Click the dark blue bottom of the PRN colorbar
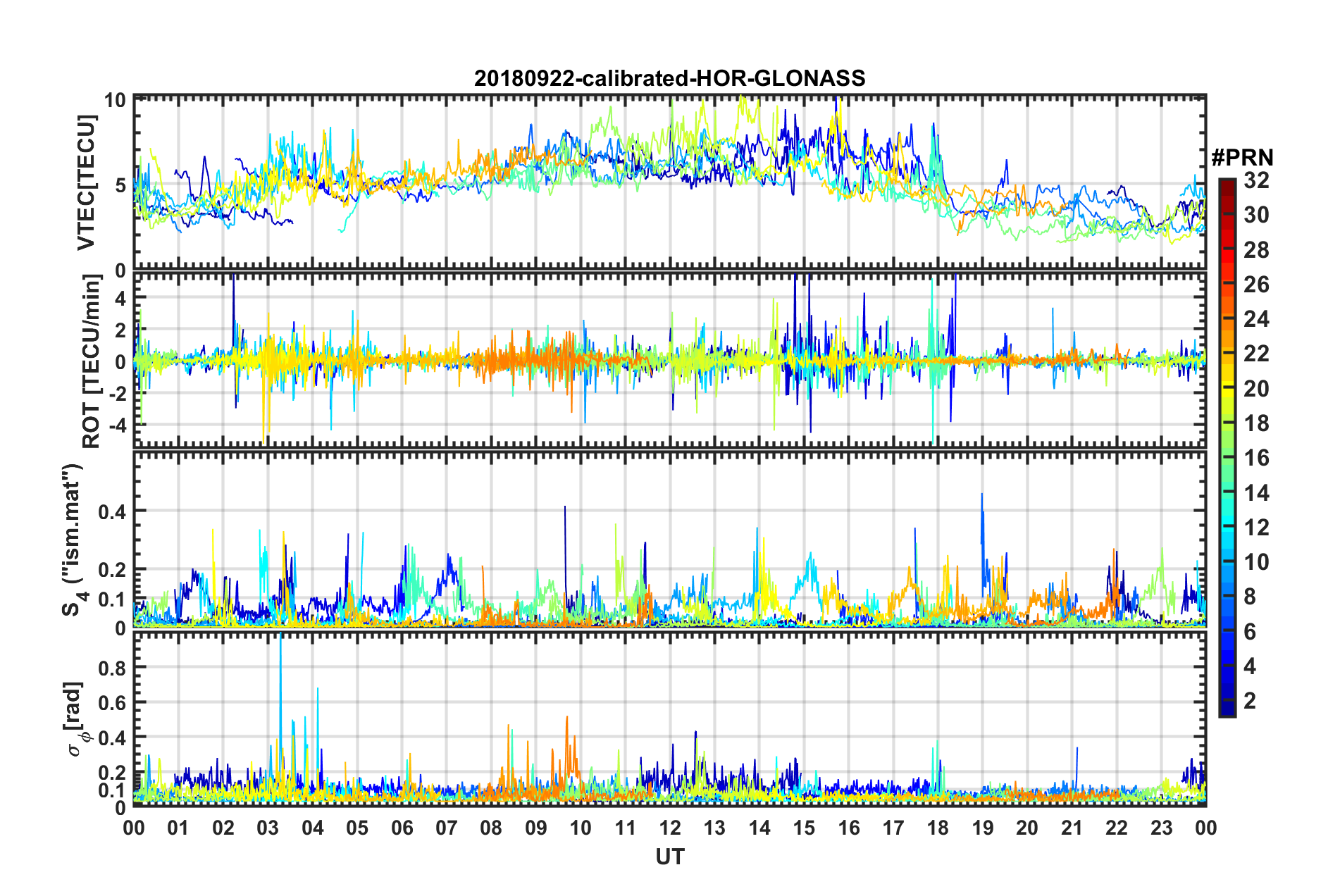 pyautogui.click(x=1227, y=710)
